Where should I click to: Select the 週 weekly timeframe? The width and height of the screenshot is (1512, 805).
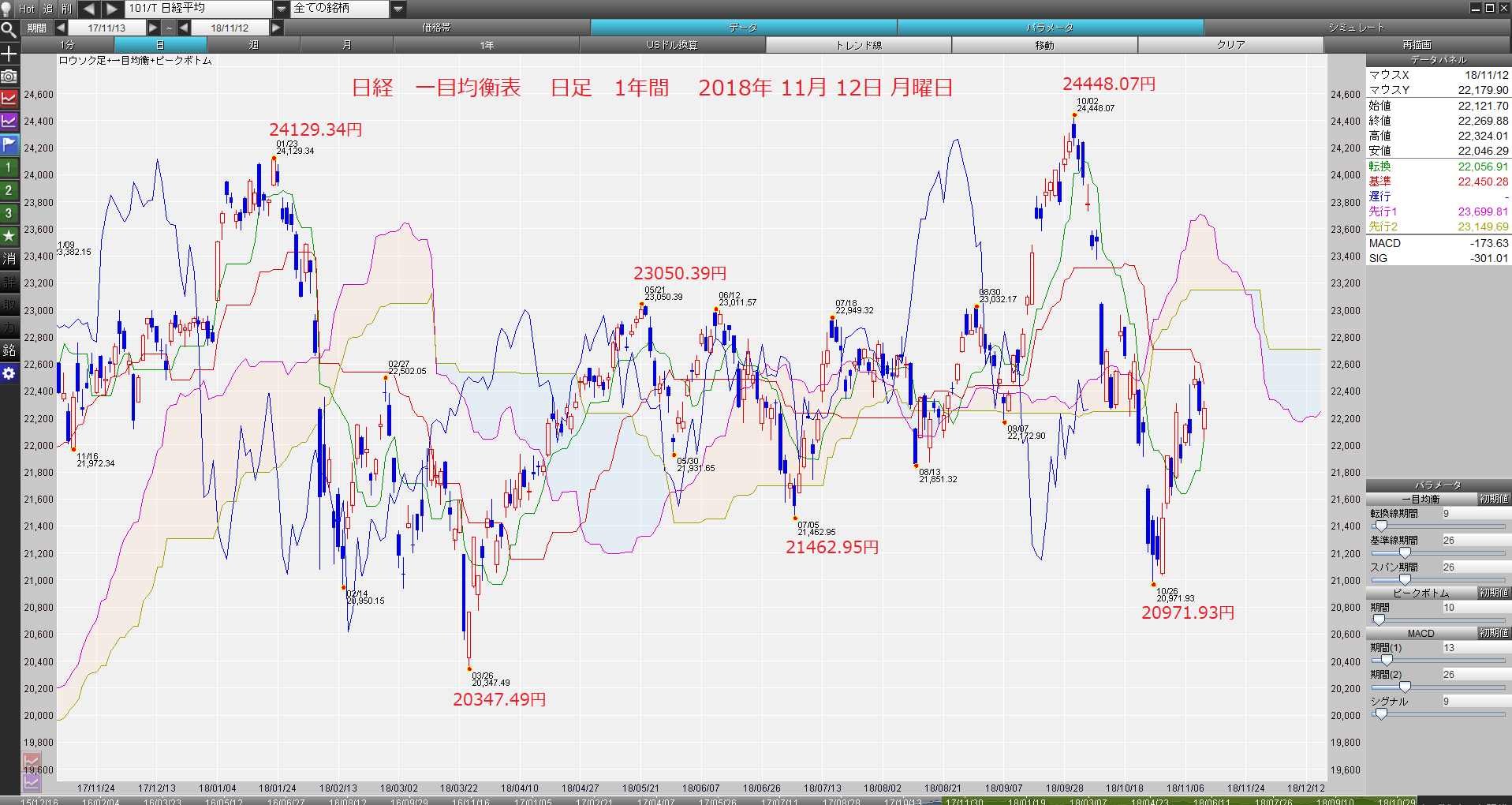[253, 45]
